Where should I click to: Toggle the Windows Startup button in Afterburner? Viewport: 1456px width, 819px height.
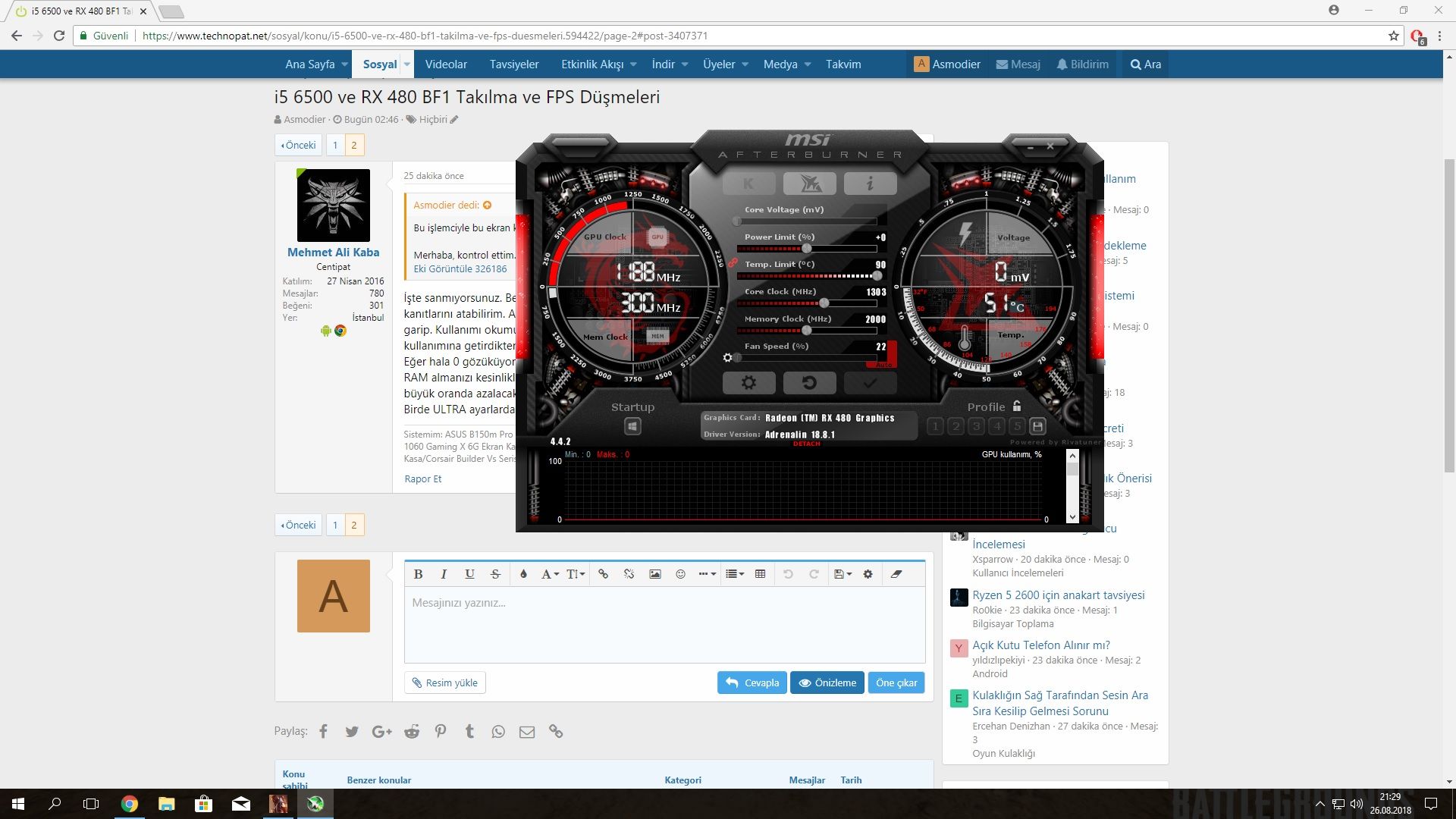tap(632, 427)
